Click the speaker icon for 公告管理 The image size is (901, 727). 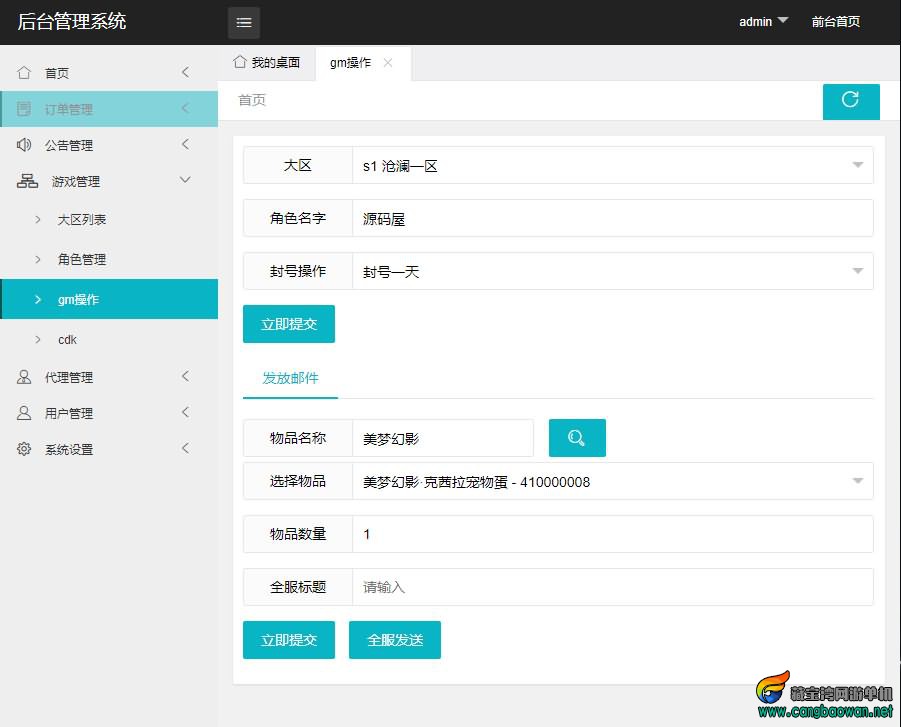click(x=24, y=145)
